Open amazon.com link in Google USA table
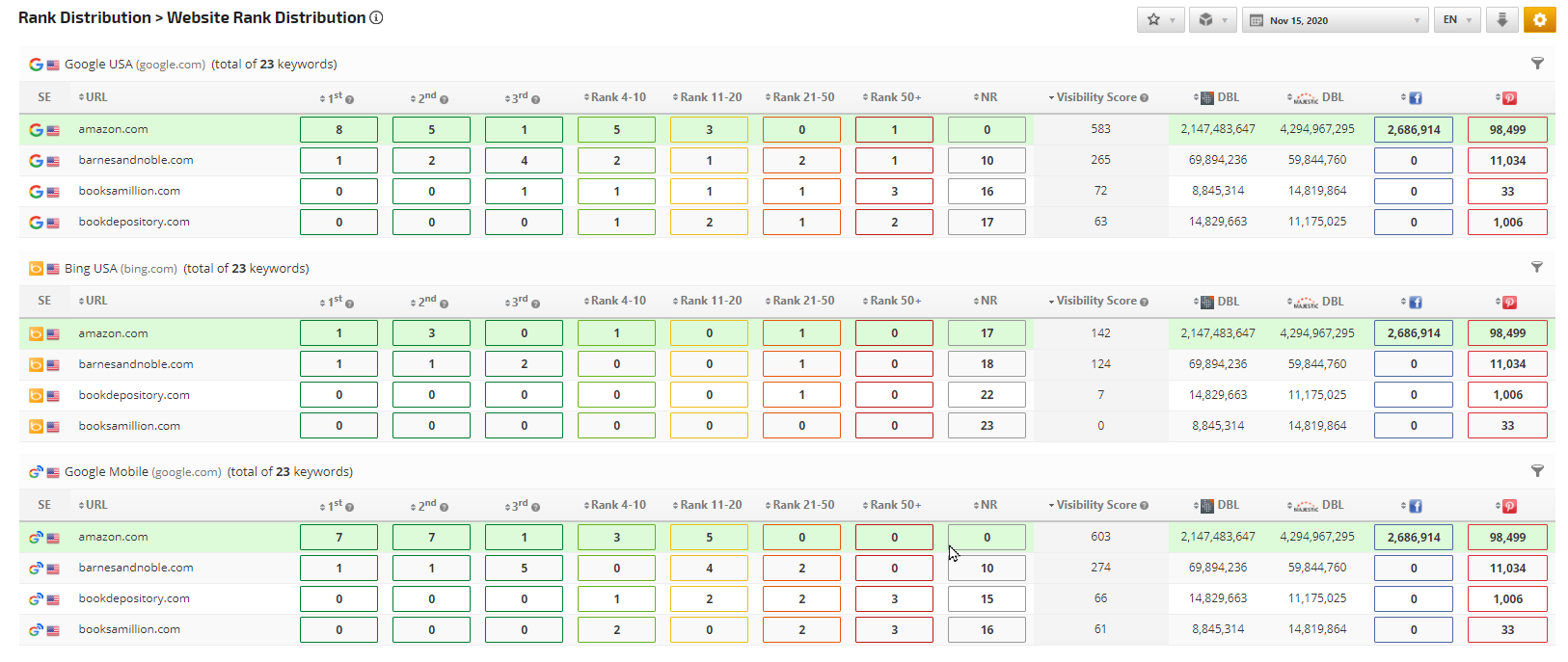Viewport: 1568px width, 662px height. [113, 129]
